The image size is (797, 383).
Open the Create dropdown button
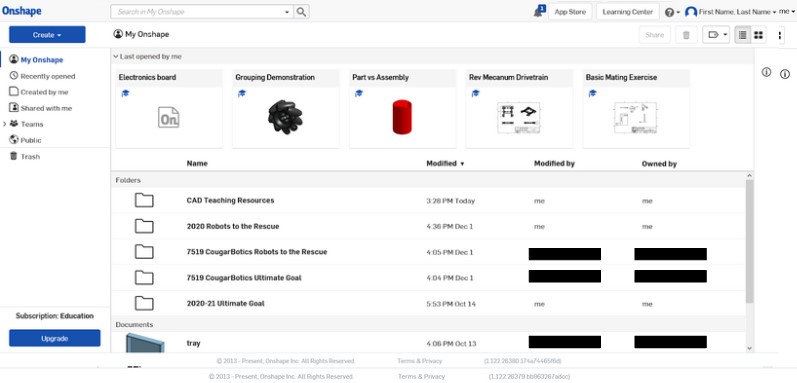coord(47,35)
